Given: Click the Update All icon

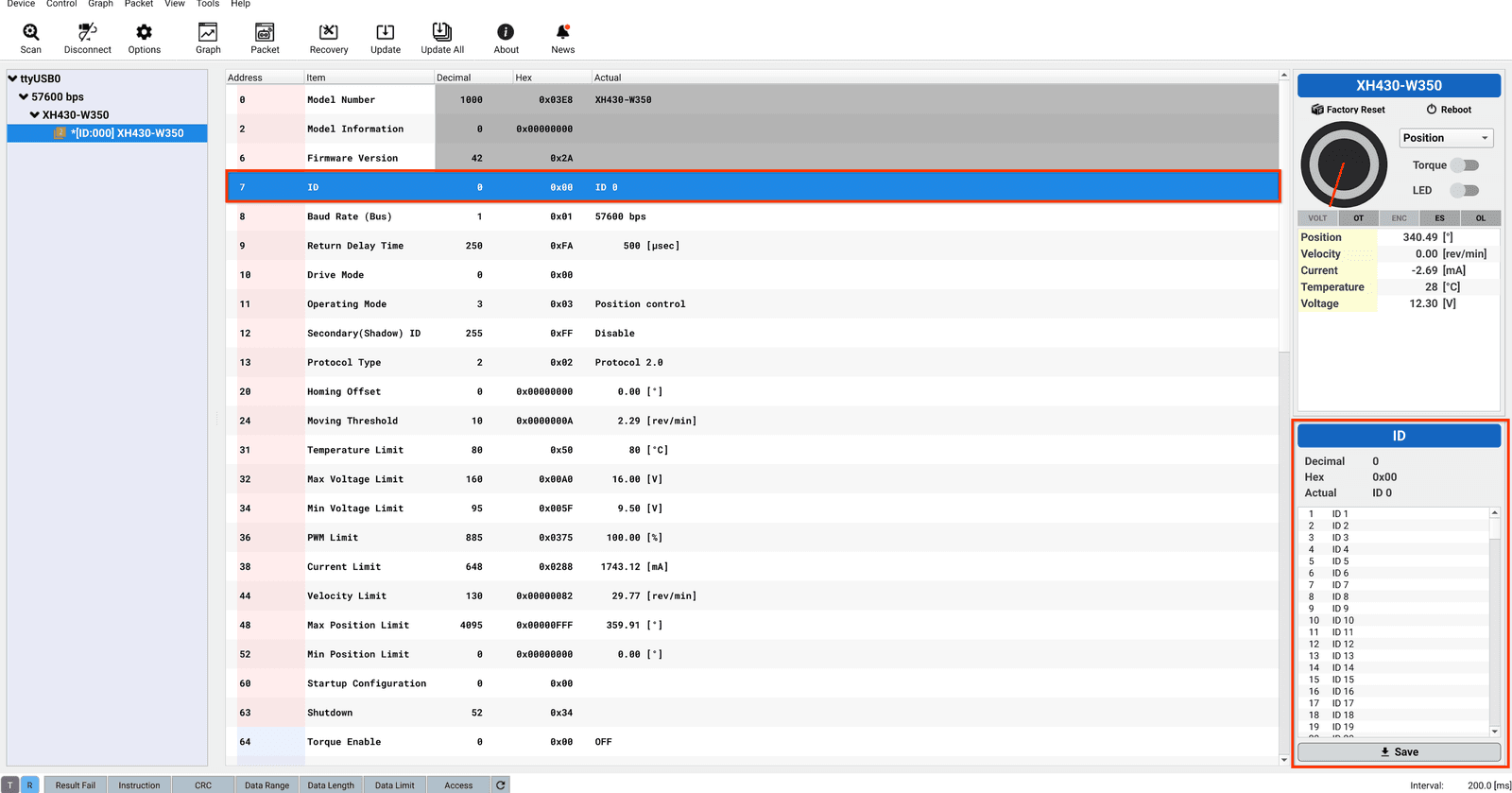Looking at the screenshot, I should click(442, 39).
